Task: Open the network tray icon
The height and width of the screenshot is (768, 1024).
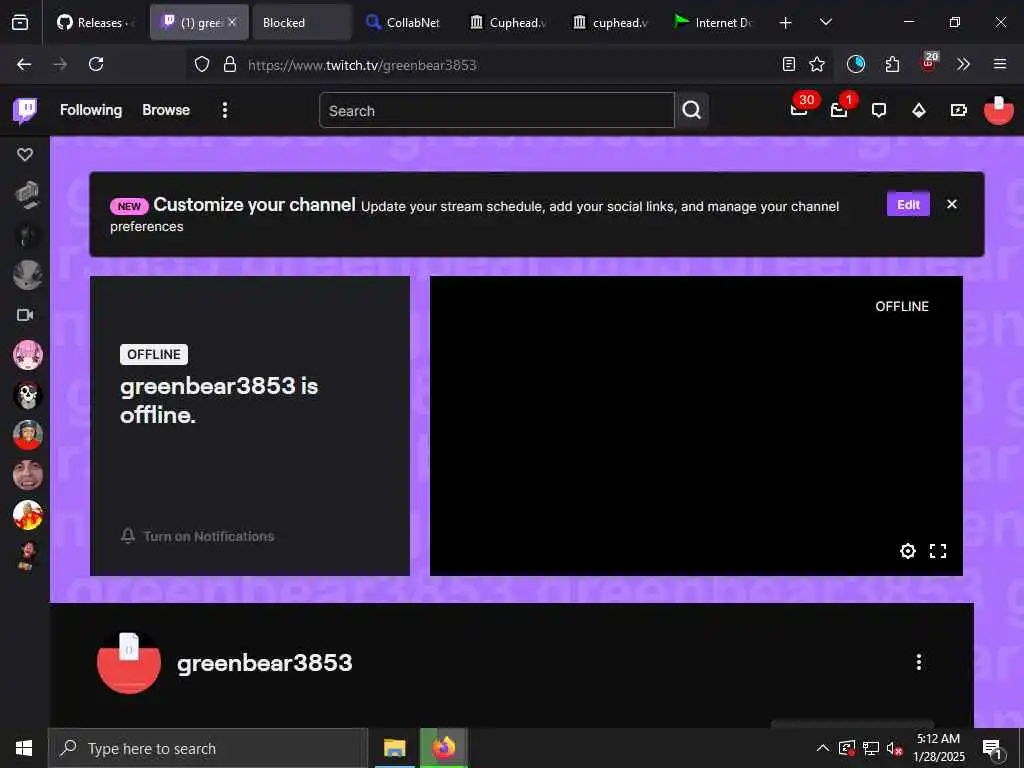Action: (x=871, y=748)
